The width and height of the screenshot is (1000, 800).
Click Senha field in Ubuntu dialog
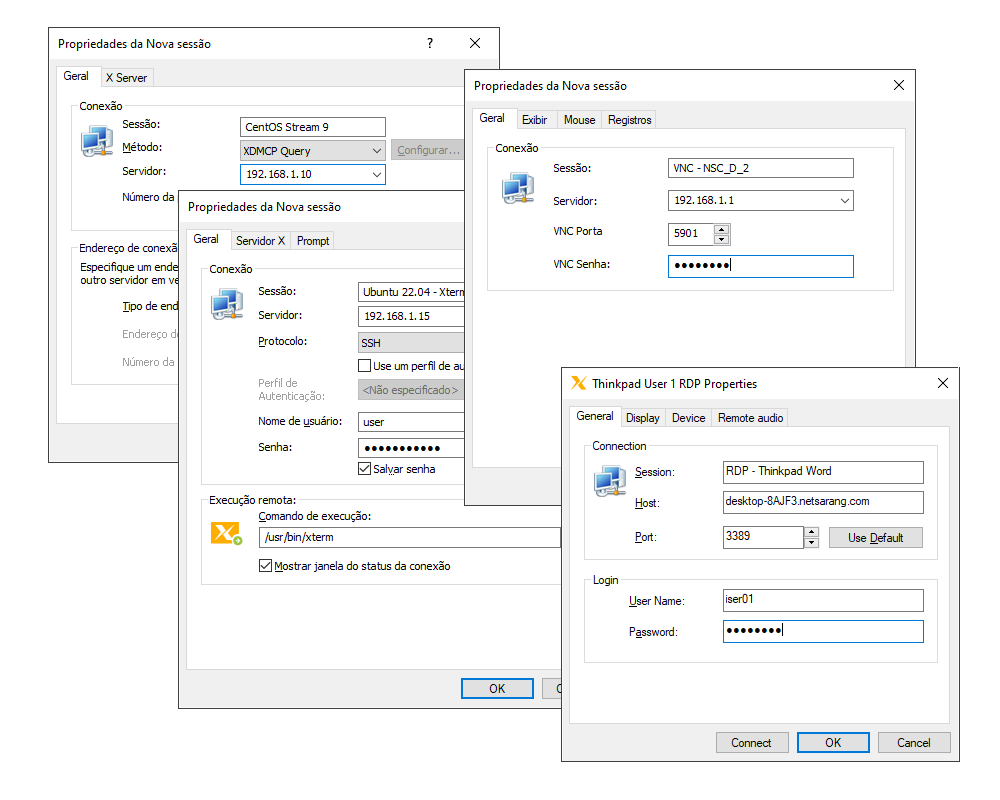411,448
